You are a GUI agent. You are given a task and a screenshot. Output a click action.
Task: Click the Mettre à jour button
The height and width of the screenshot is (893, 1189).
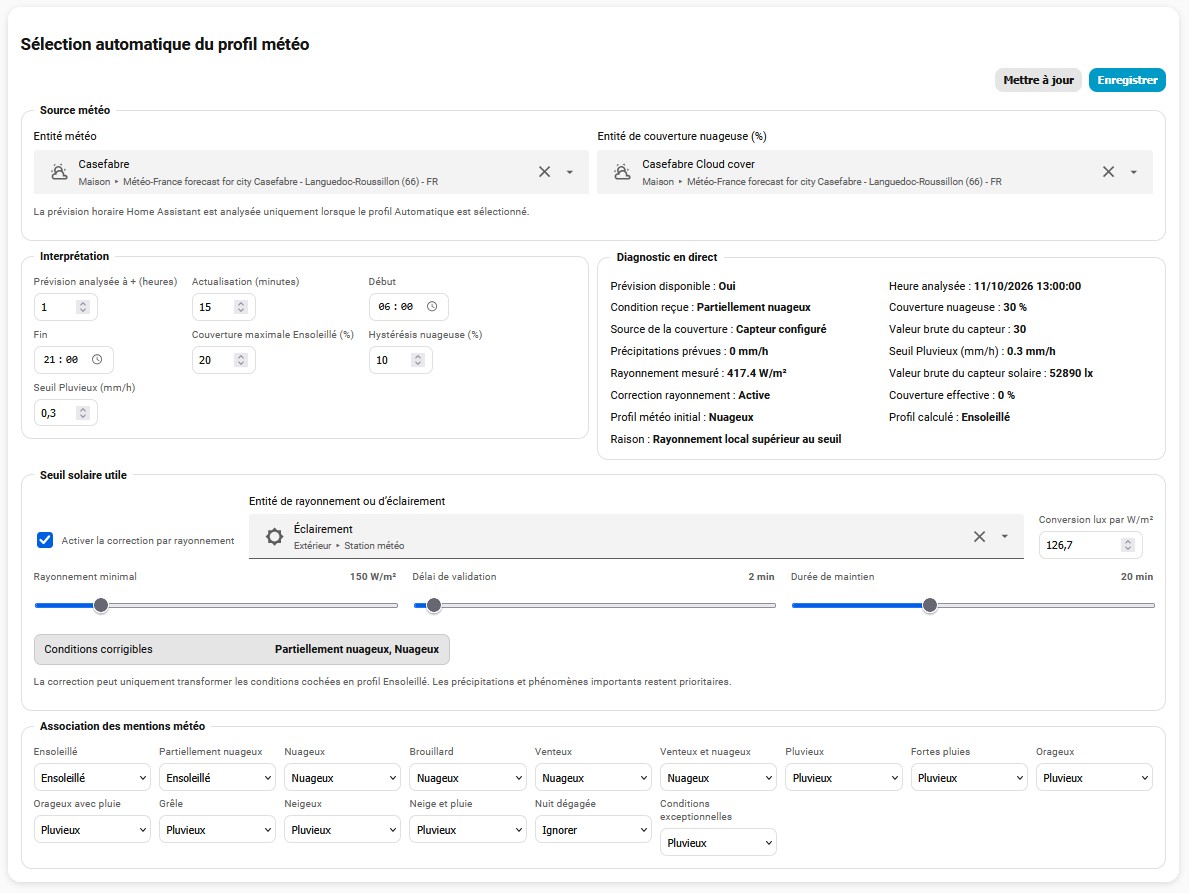click(1038, 80)
